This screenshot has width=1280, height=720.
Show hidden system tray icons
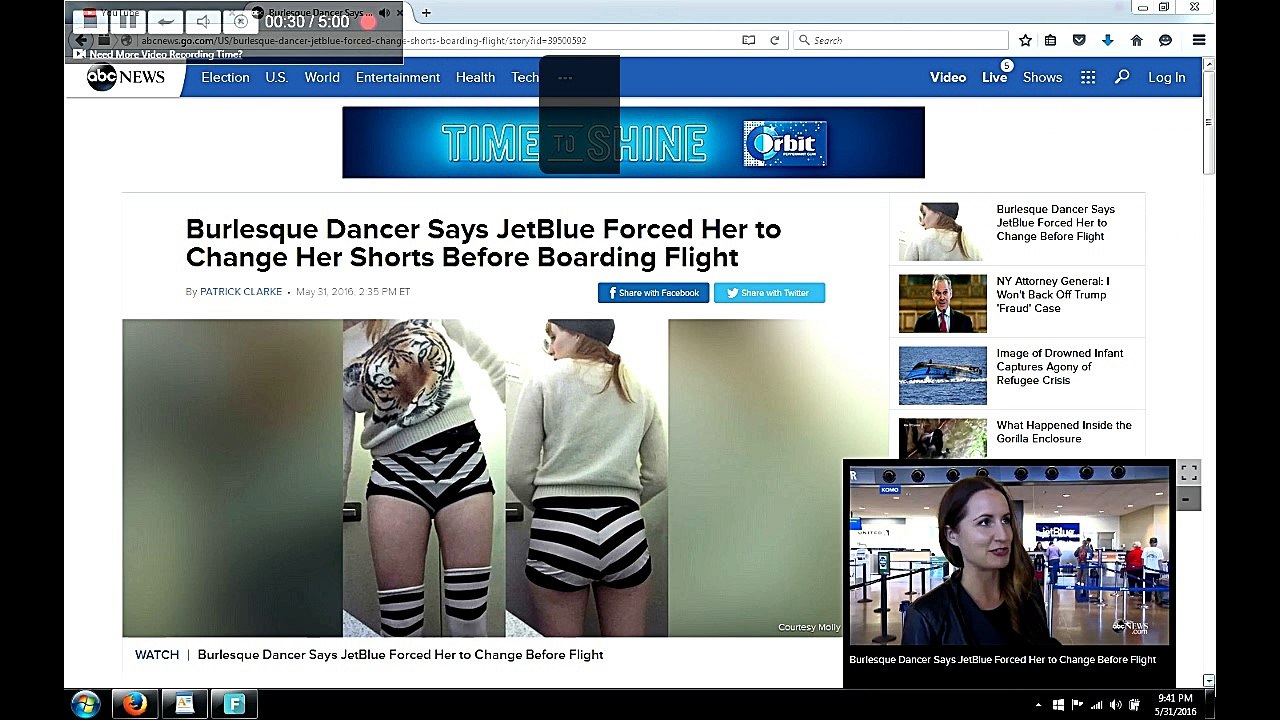coord(1038,705)
